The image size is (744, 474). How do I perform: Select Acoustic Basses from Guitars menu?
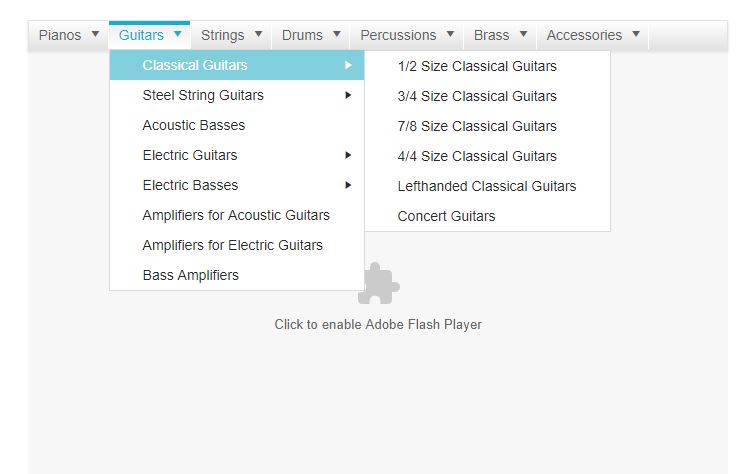[x=194, y=125]
